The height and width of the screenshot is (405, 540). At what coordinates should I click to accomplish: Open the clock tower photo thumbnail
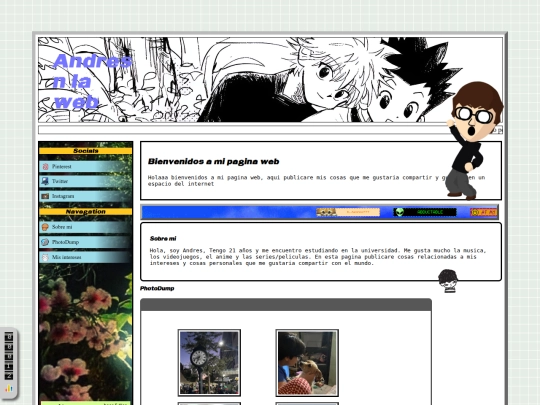209,363
